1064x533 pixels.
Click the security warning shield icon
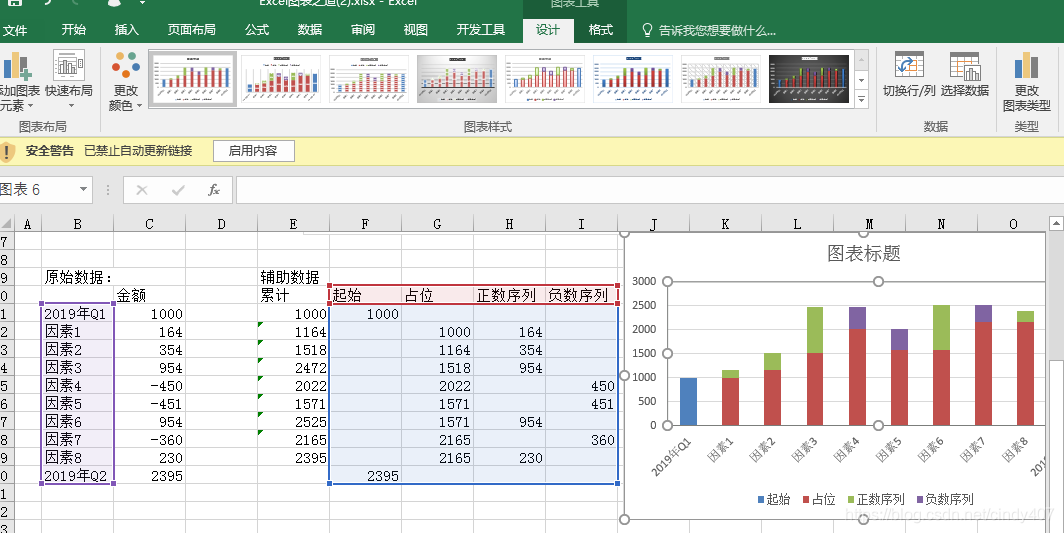click(7, 151)
